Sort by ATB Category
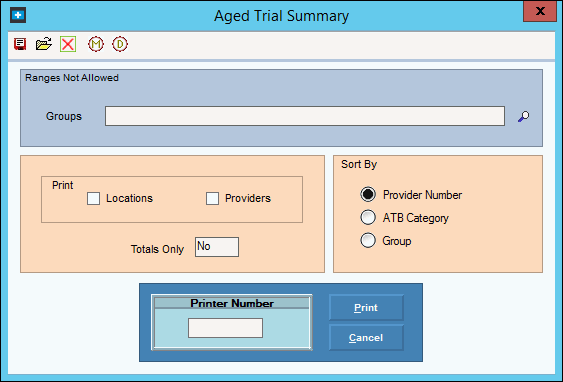The image size is (563, 382). 368,218
